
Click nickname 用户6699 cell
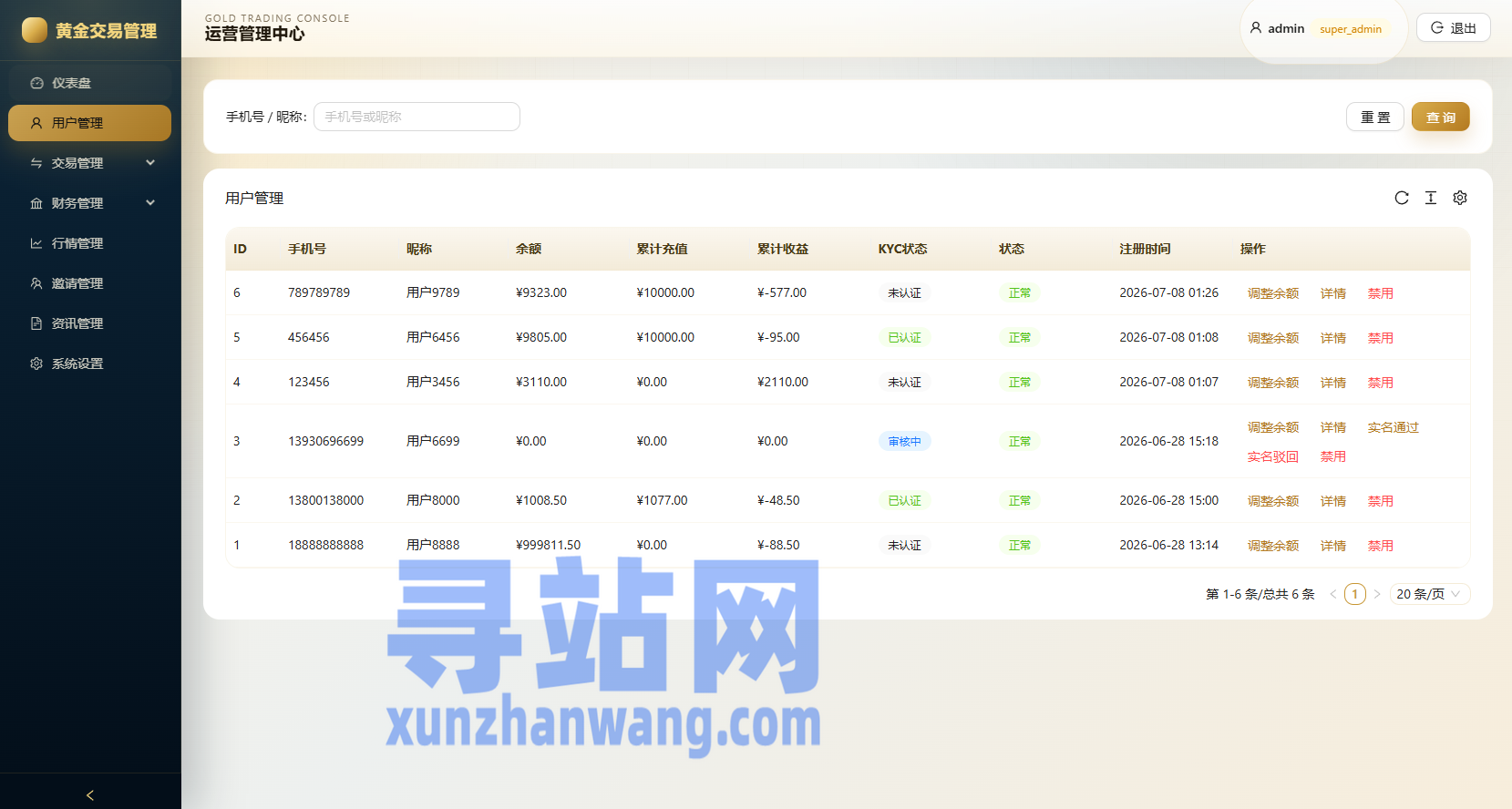click(x=433, y=441)
